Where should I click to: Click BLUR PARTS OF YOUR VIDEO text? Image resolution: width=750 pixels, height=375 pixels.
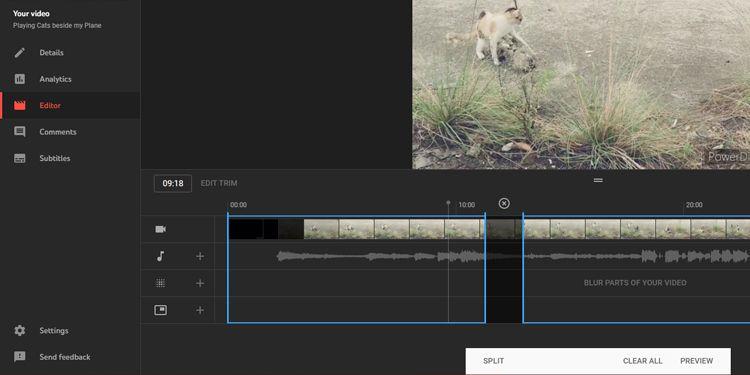coord(635,283)
